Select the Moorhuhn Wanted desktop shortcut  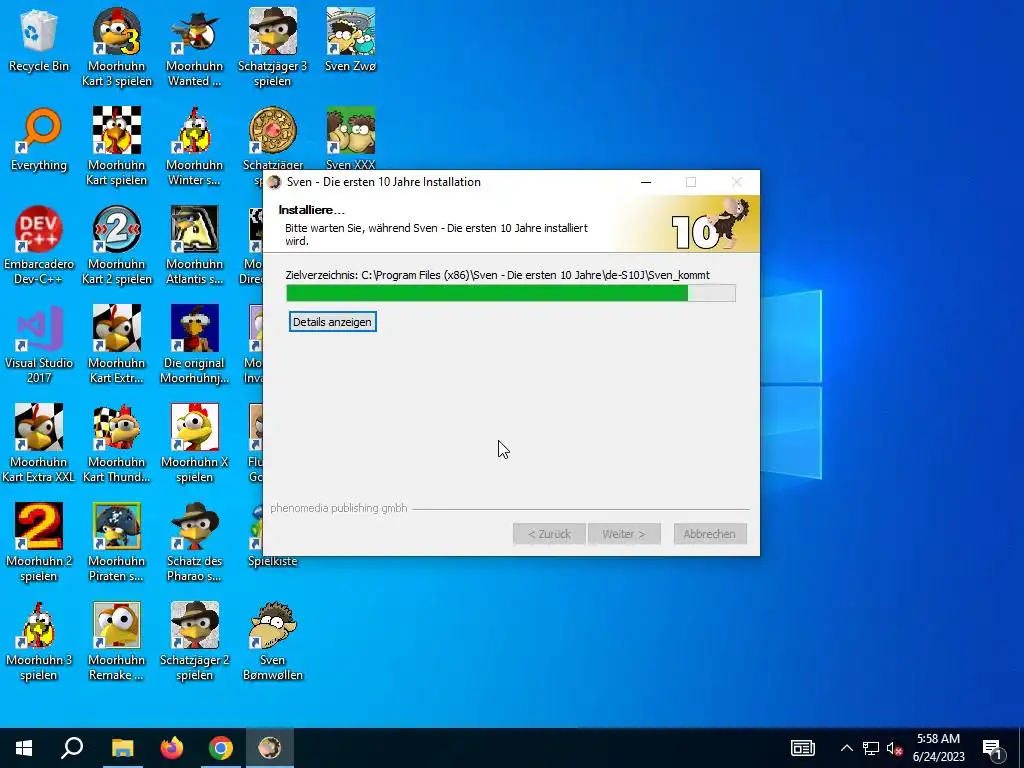click(x=195, y=47)
